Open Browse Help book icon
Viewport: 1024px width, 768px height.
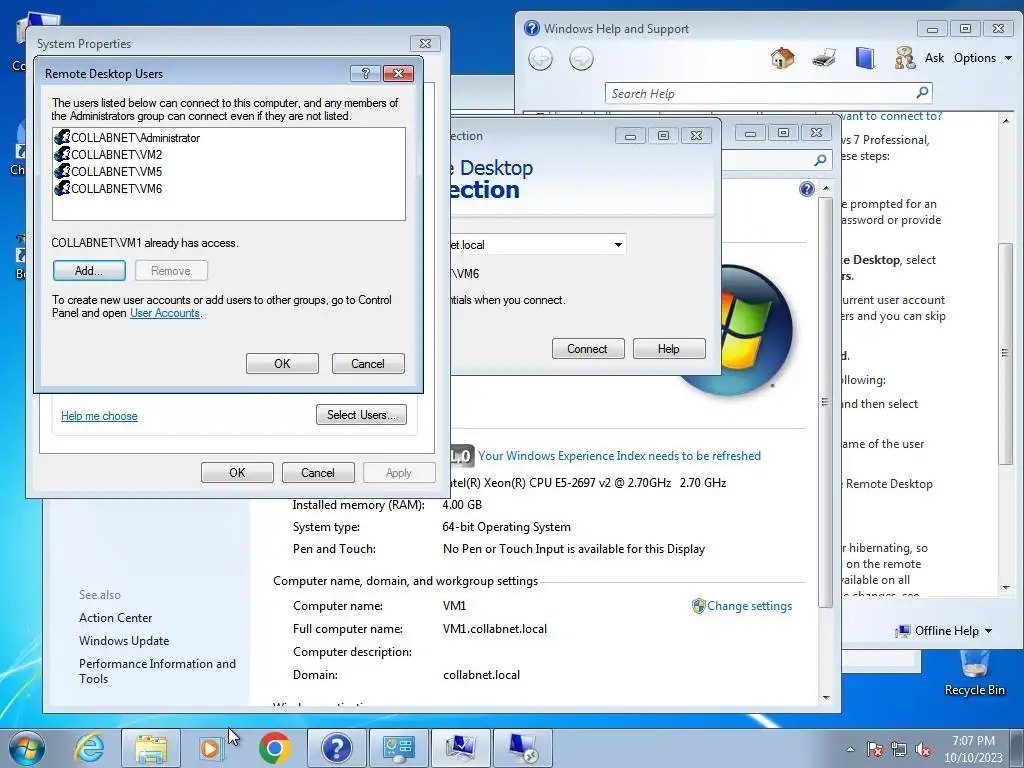point(865,58)
